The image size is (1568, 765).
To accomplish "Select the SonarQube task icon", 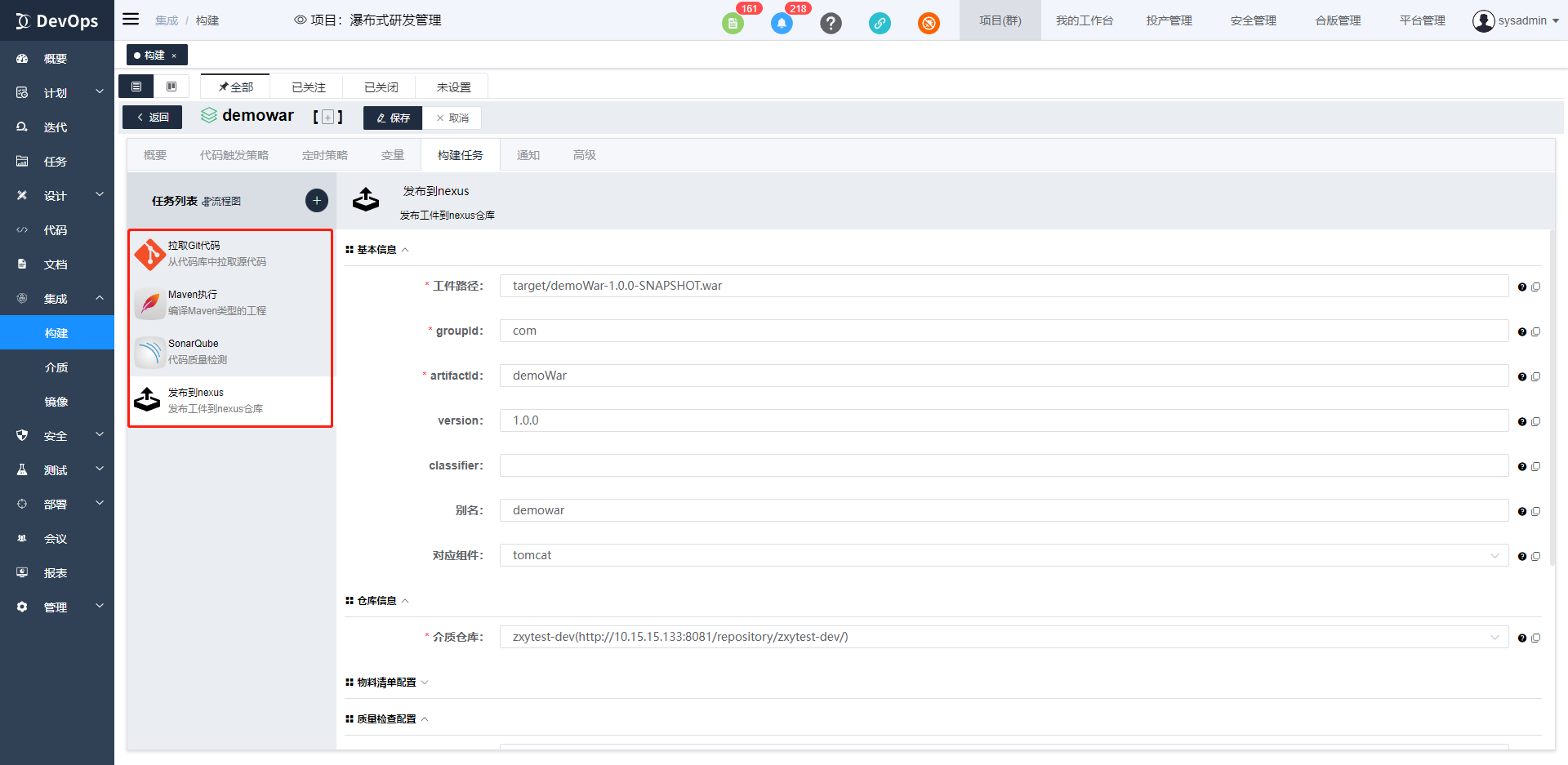I will (x=150, y=352).
